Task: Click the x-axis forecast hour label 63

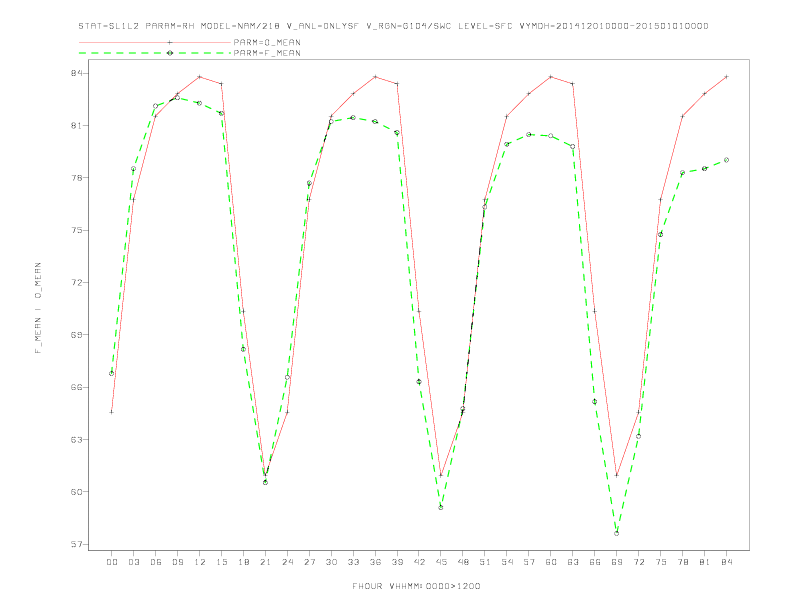Action: tap(573, 562)
